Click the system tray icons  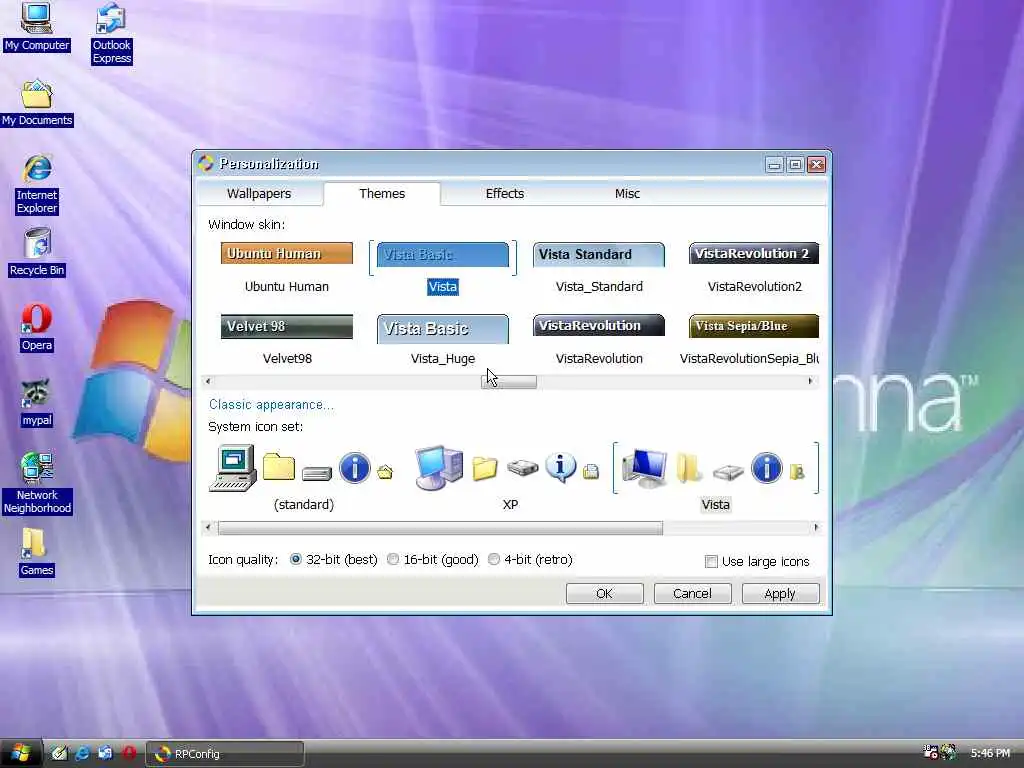click(940, 752)
